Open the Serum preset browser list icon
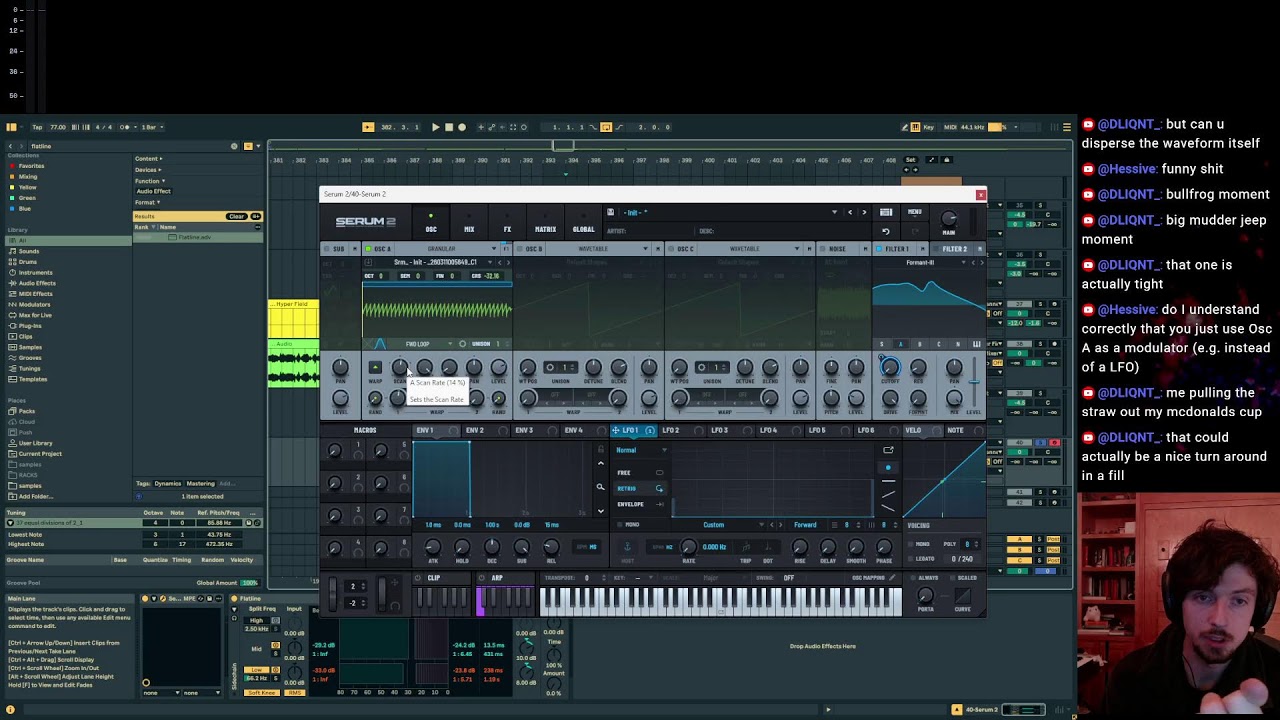 [886, 212]
